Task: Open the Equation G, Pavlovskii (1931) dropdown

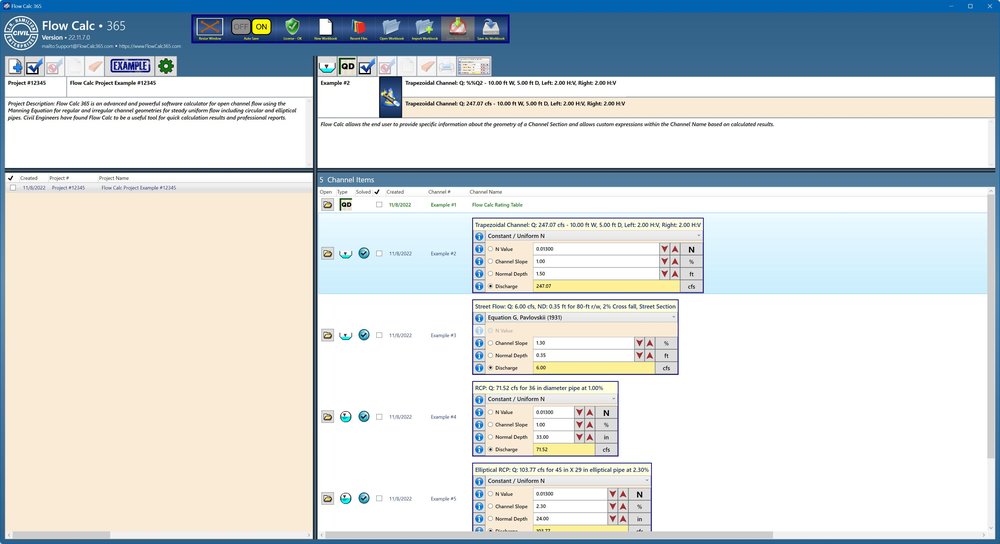Action: point(581,318)
